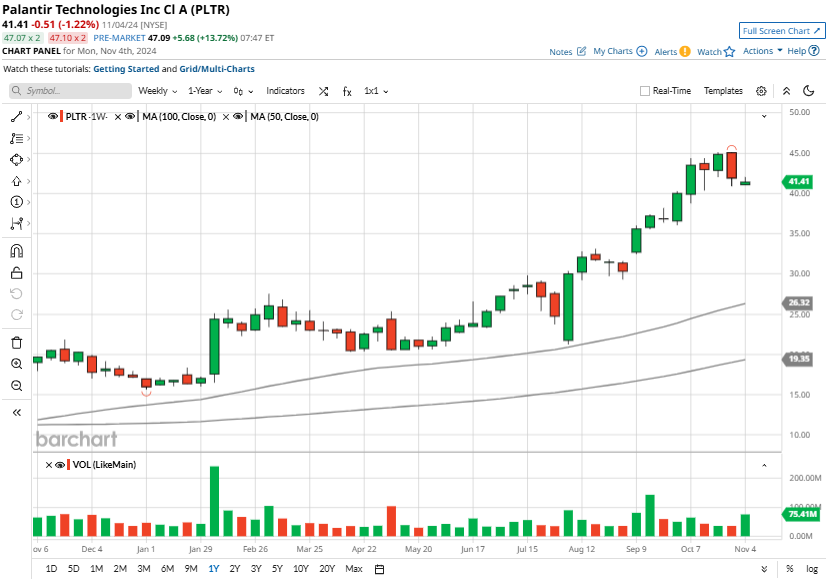Select the Fibonacci retracement tool
The height and width of the screenshot is (586, 833).
coord(16,139)
